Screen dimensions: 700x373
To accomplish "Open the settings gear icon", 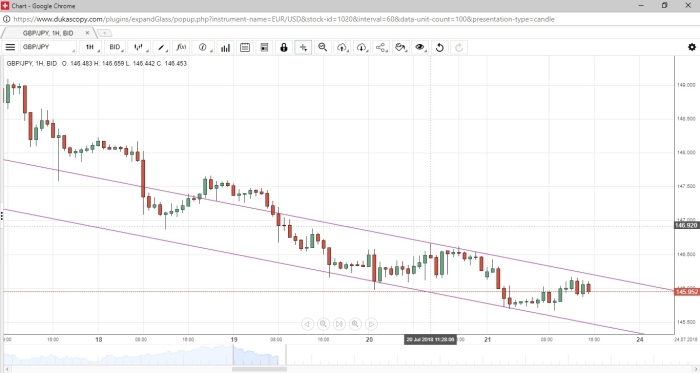I will point(692,47).
